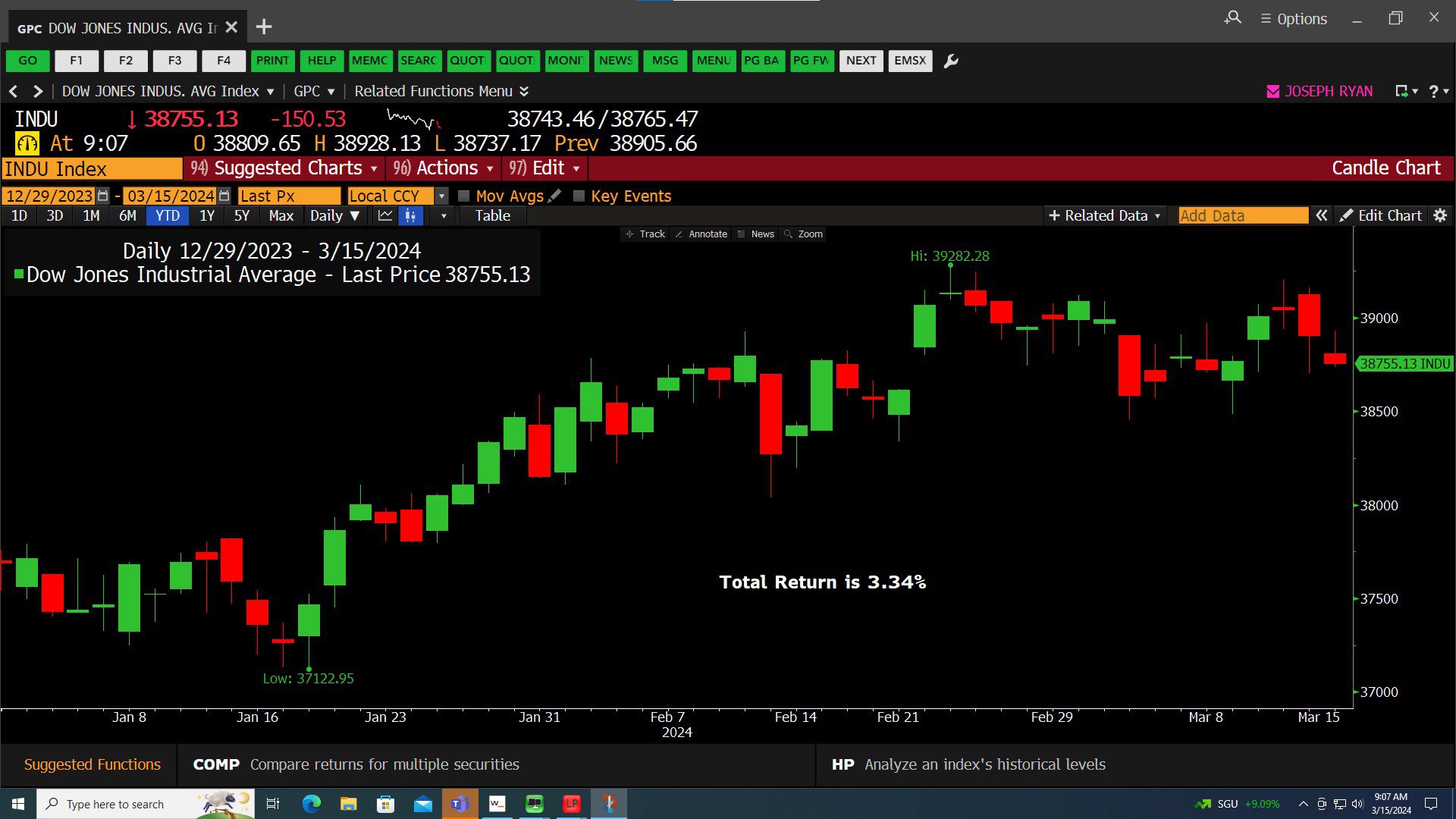
Task: Open the chart News tool
Action: [x=756, y=234]
